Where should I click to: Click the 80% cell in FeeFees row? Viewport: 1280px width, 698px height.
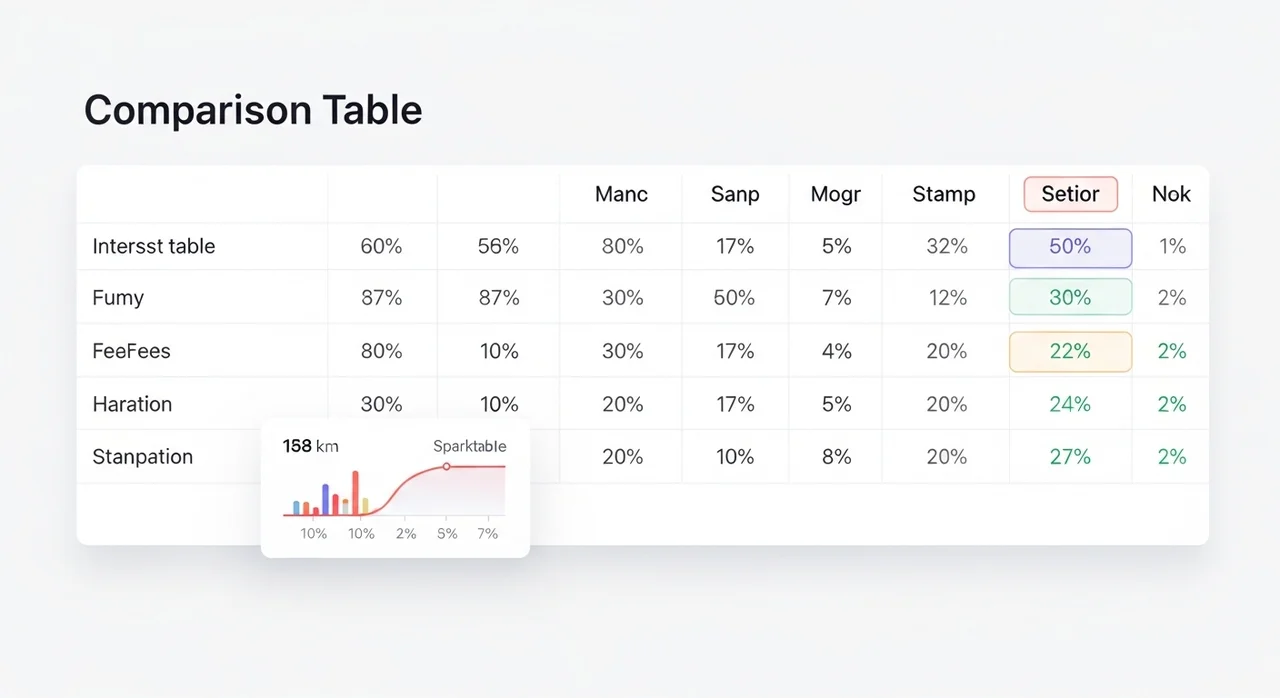click(381, 351)
